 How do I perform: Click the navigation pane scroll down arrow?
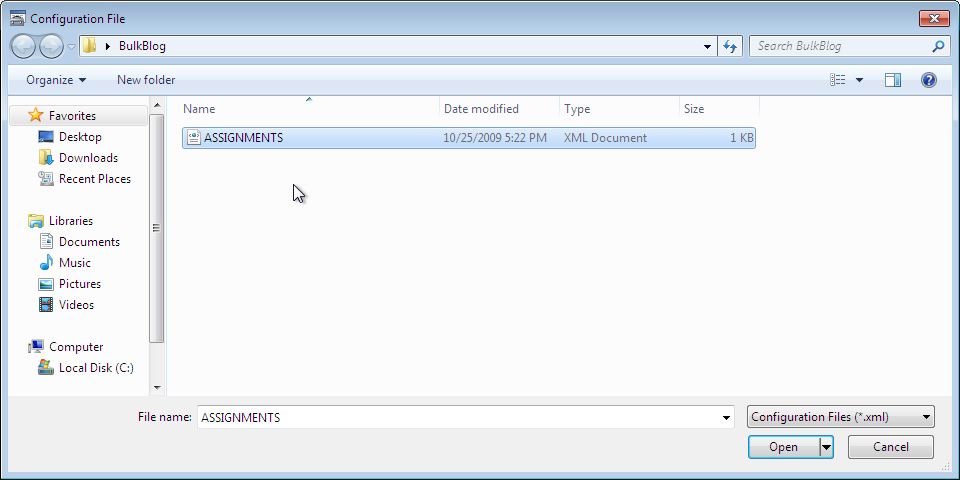click(157, 387)
